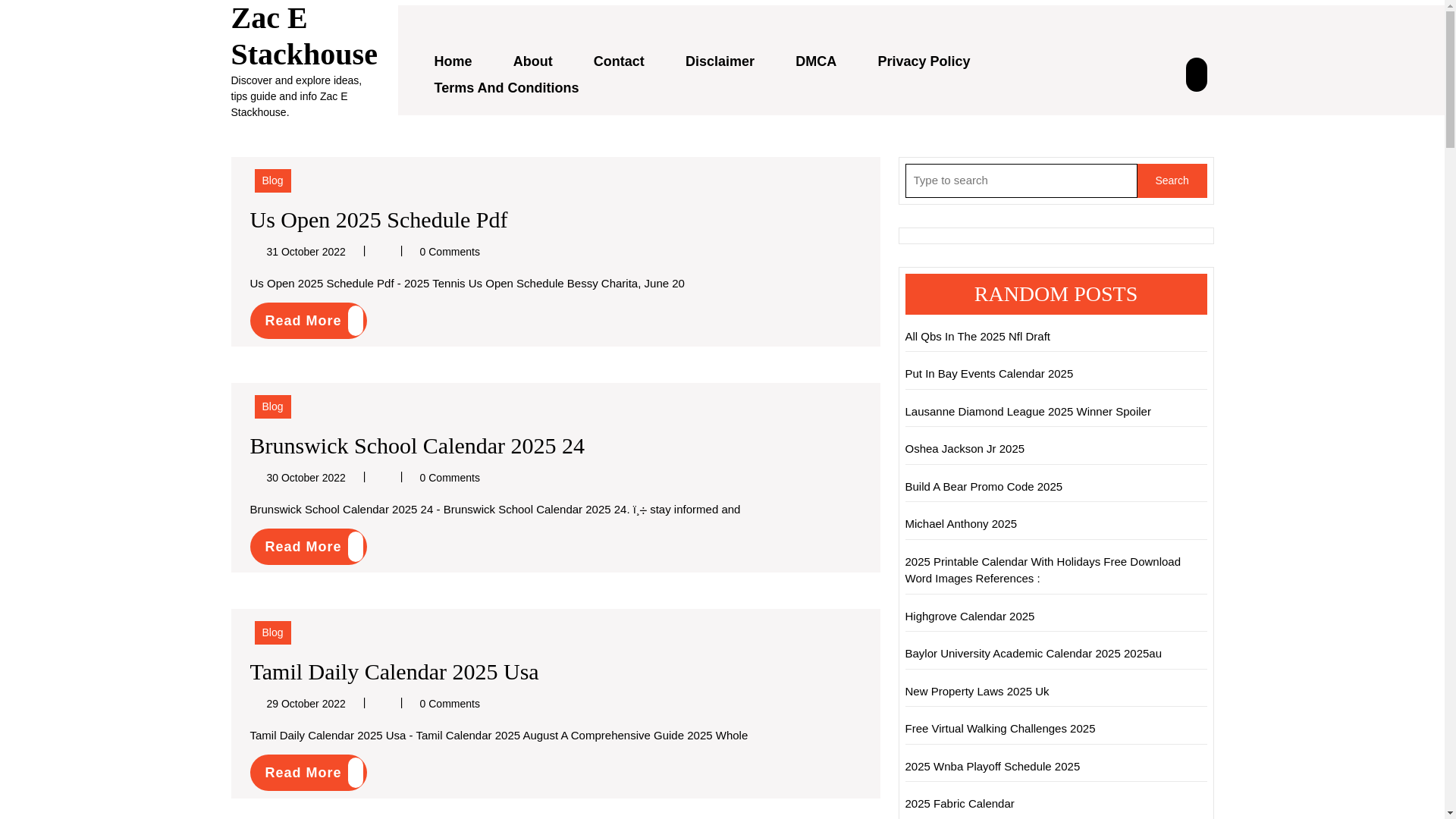The height and width of the screenshot is (819, 1456).
Task: Click 0 Comments on Tamil Daily Calendar post
Action: tap(450, 704)
